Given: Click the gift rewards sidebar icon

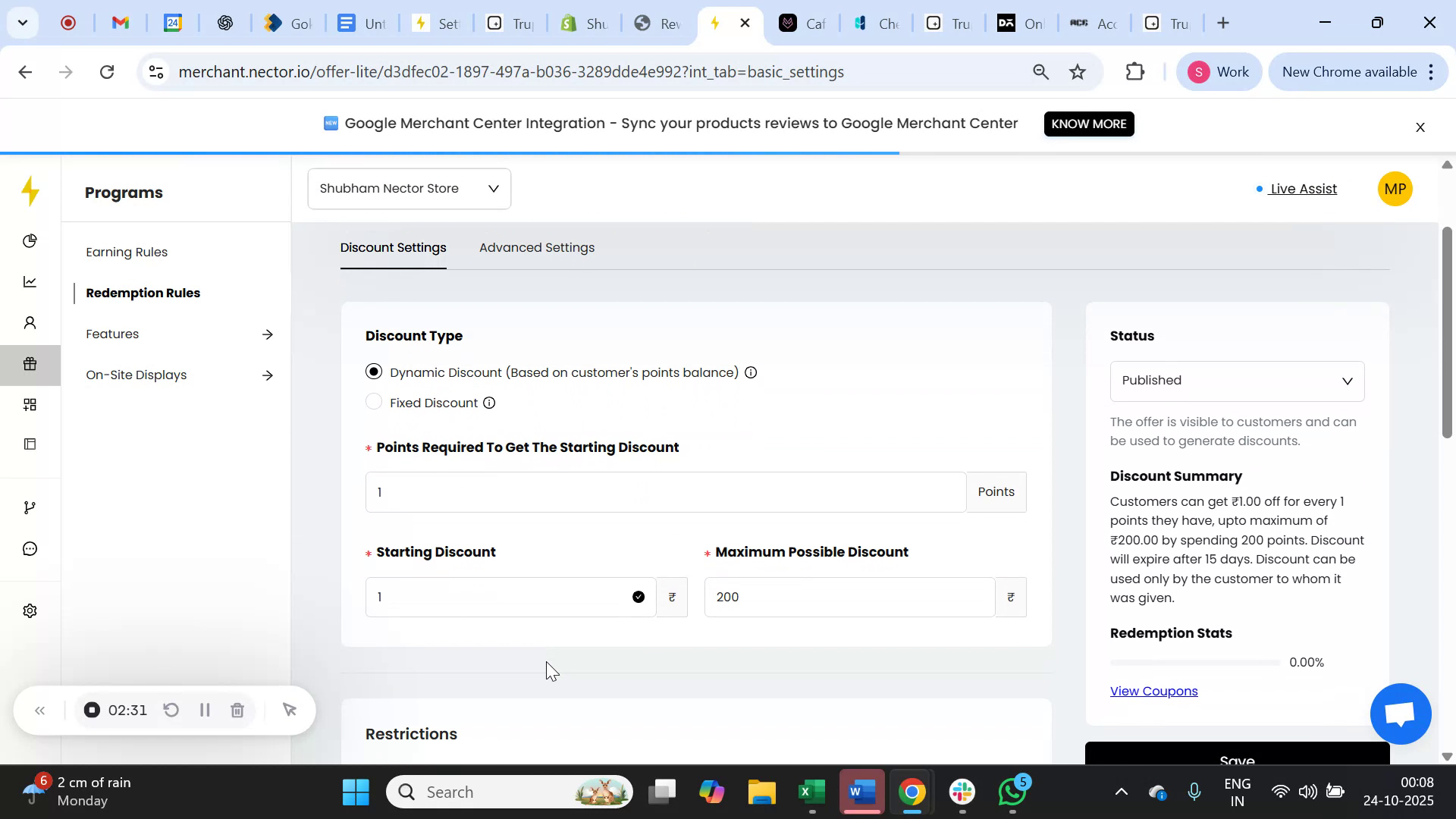Looking at the screenshot, I should click(30, 363).
